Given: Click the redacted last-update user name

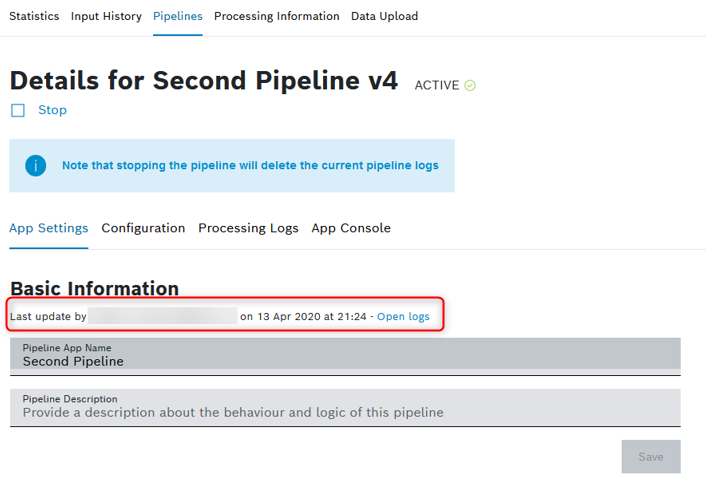Looking at the screenshot, I should click(163, 316).
